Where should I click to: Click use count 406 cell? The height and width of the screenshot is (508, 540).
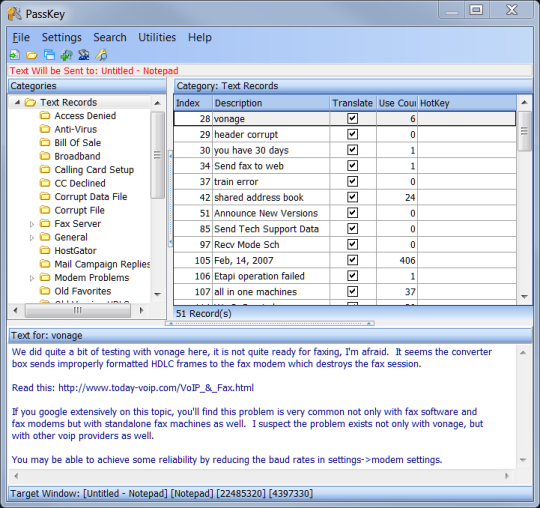coord(397,260)
